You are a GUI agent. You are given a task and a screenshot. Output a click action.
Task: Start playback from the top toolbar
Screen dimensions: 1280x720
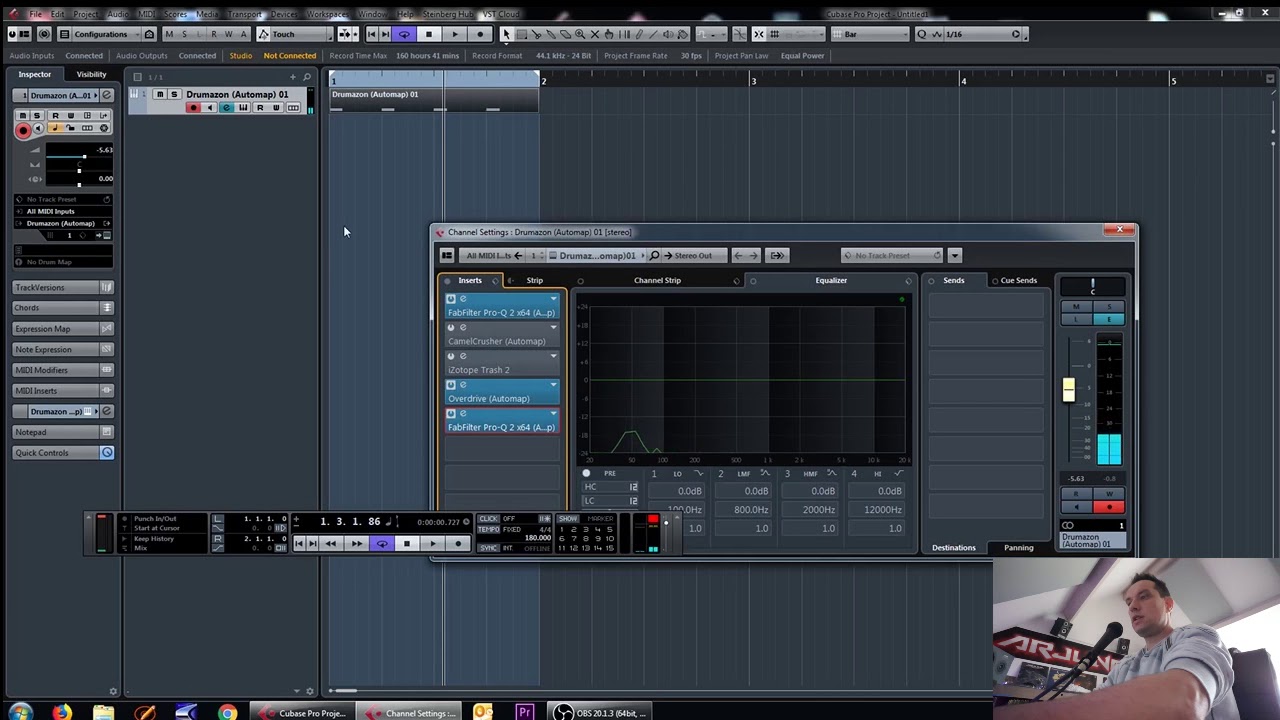(x=454, y=34)
